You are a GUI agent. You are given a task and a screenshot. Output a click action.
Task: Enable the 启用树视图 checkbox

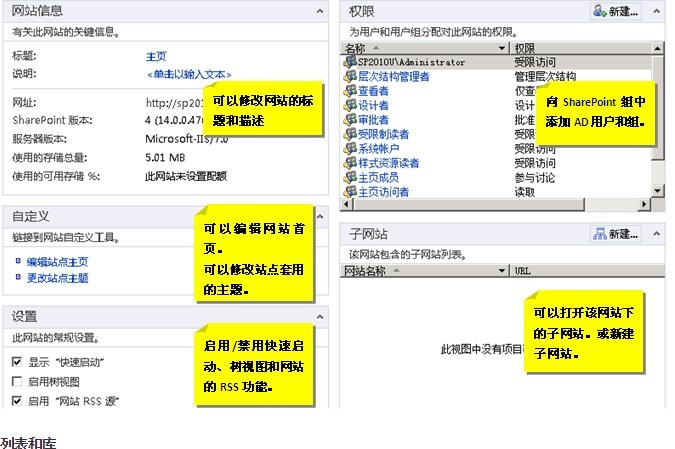16,382
